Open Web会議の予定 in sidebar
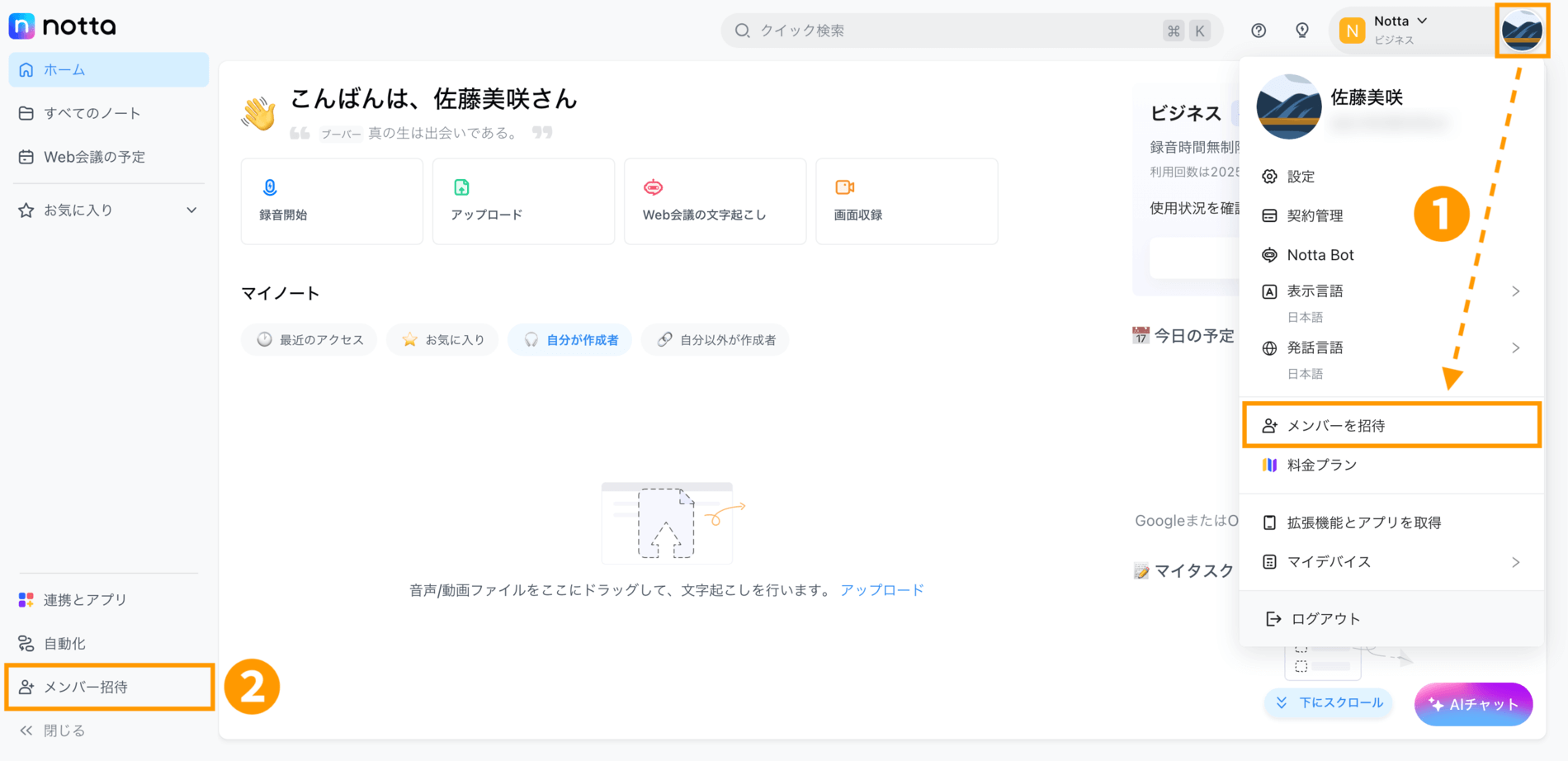This screenshot has height=761, width=1568. pos(108,157)
